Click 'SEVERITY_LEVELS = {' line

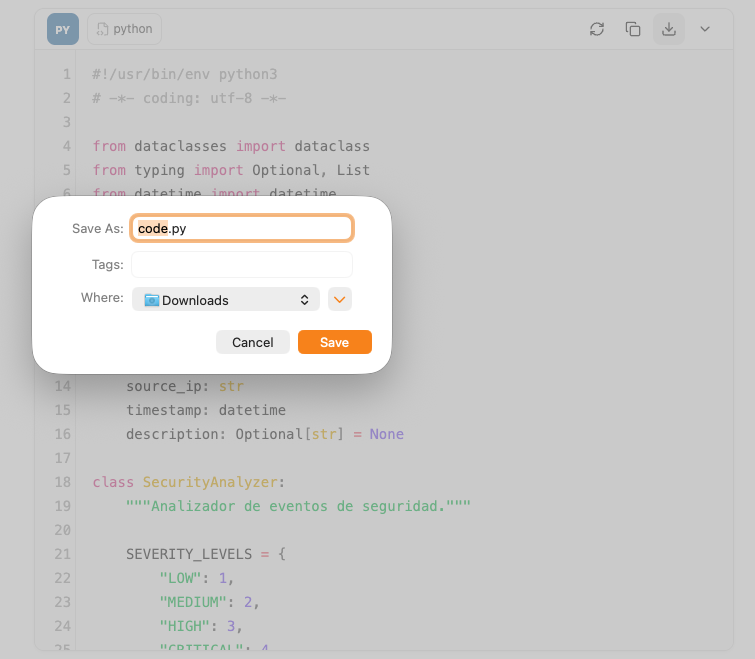point(206,554)
